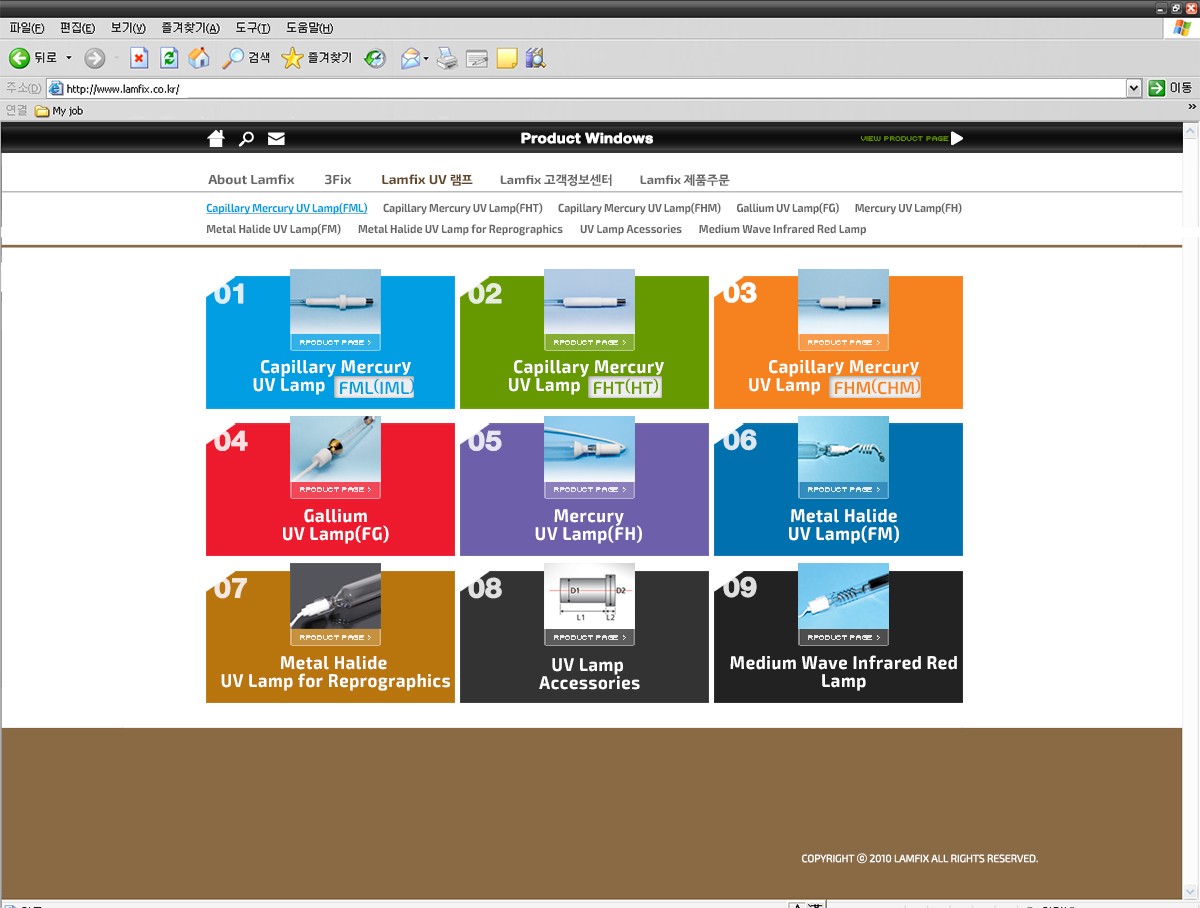Click the website's white home icon
1200x908 pixels.
[216, 138]
